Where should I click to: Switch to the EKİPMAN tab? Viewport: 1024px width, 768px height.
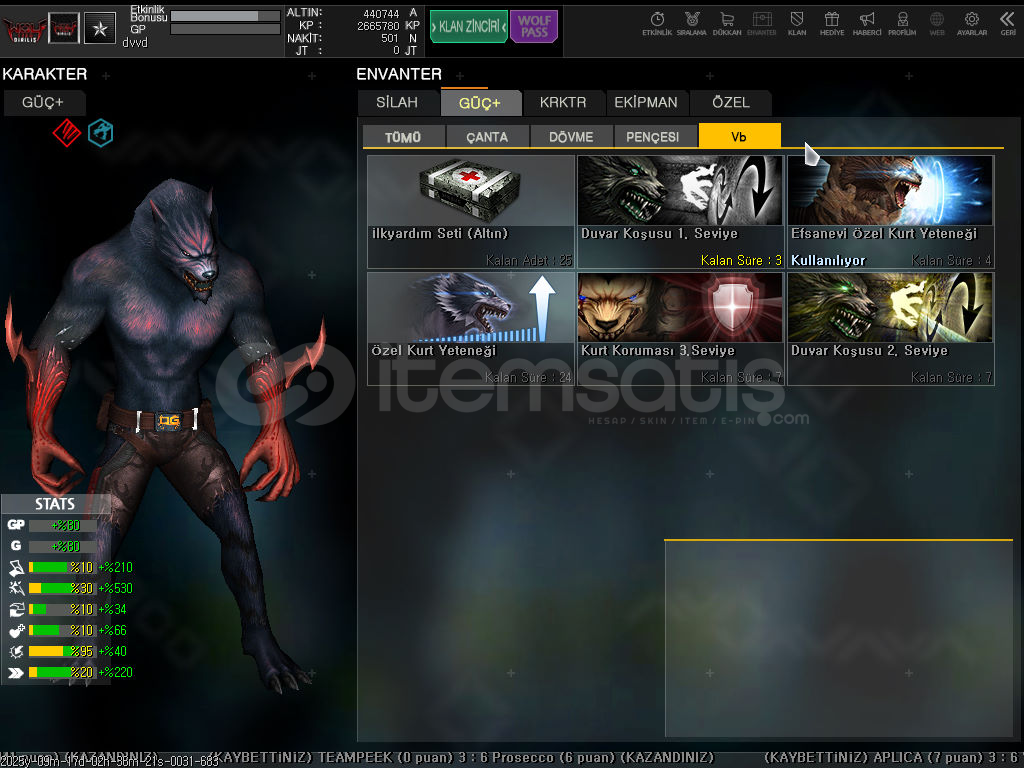[x=646, y=103]
